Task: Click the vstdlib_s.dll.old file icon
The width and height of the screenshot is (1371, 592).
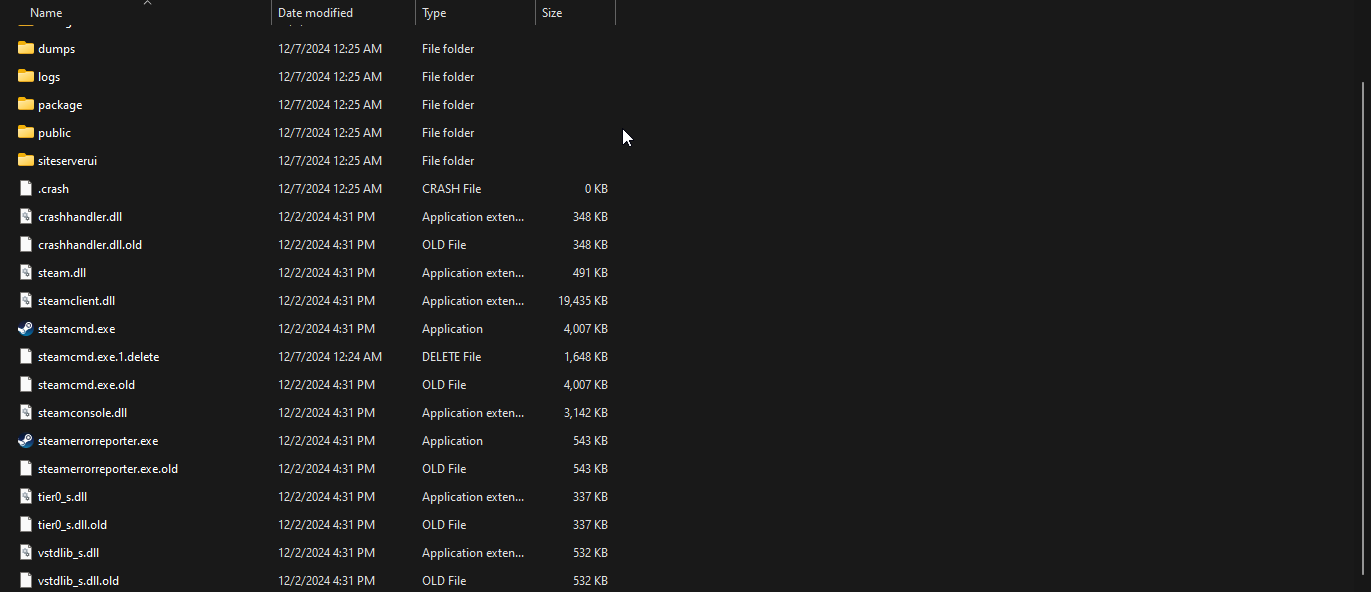Action: click(x=26, y=580)
